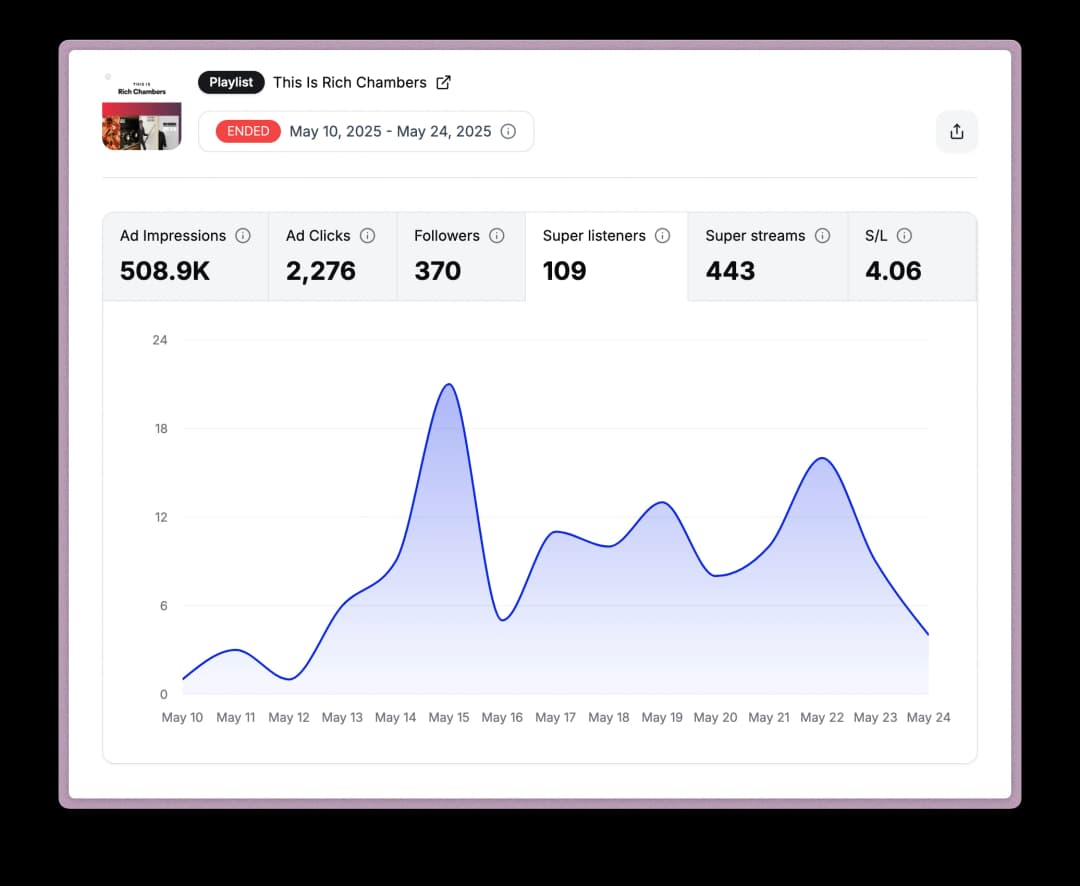Viewport: 1080px width, 886px height.
Task: Click the May 15 peak on chart
Action: coord(449,385)
